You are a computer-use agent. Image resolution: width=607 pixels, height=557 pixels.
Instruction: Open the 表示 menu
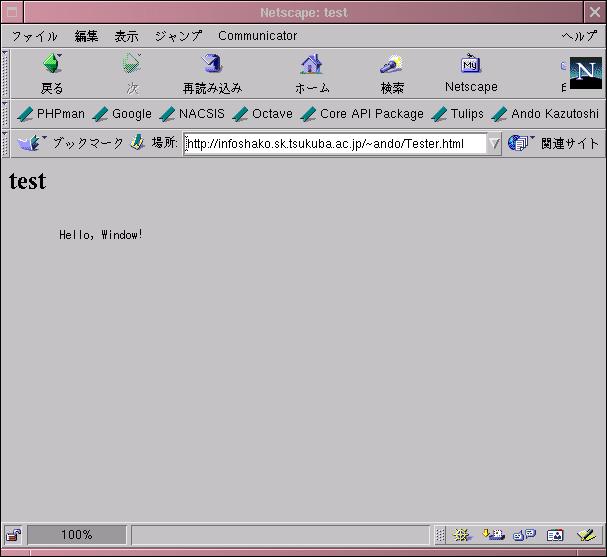(126, 36)
